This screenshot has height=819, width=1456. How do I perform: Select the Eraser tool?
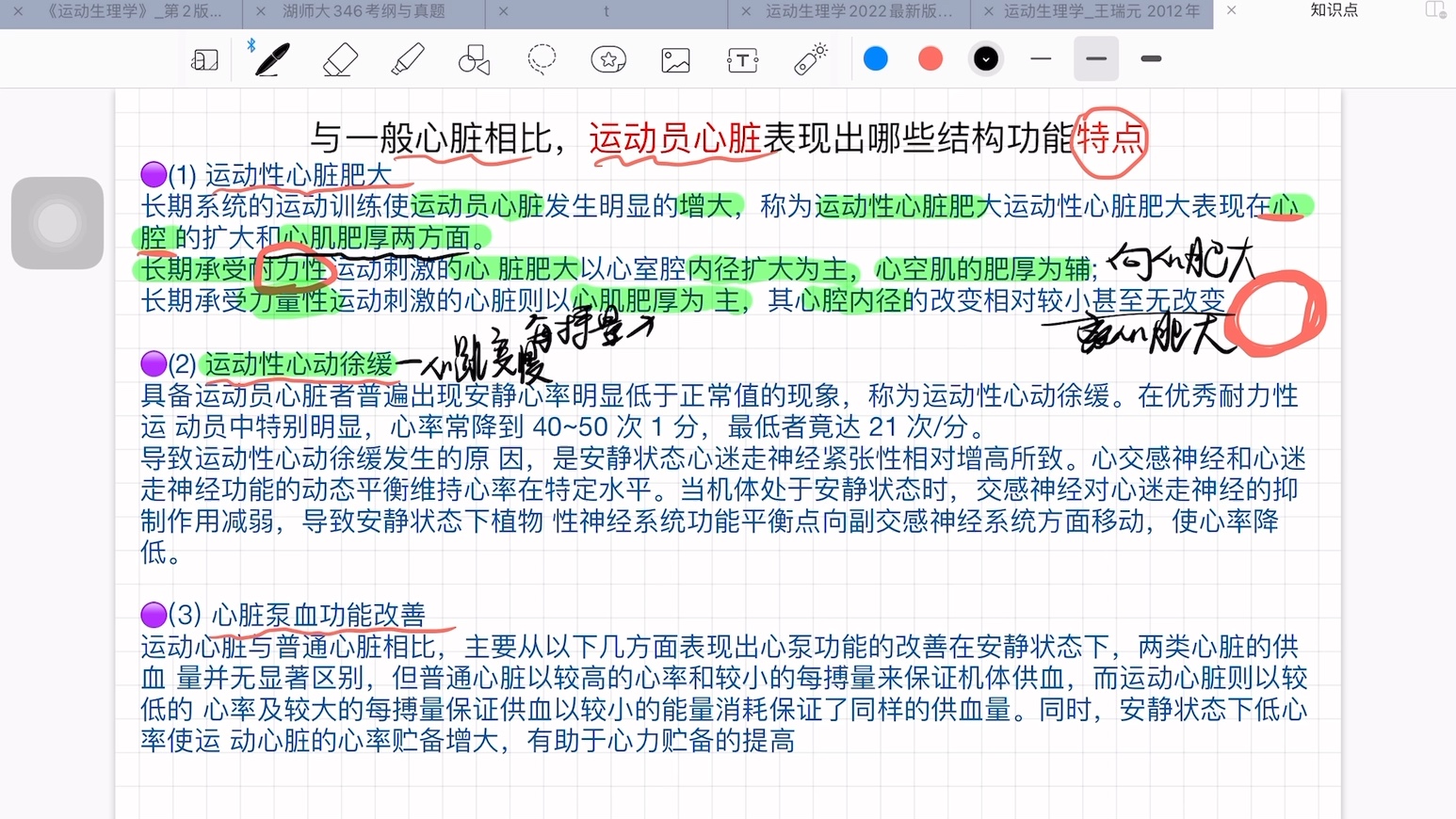tap(340, 59)
